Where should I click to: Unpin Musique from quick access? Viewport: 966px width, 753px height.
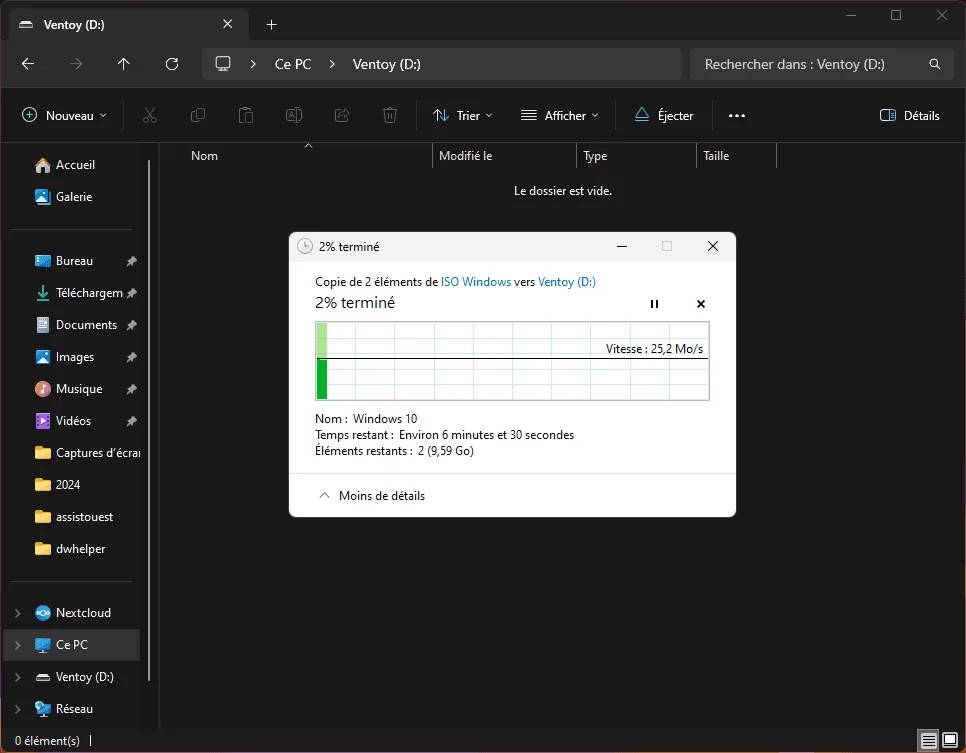(x=131, y=389)
